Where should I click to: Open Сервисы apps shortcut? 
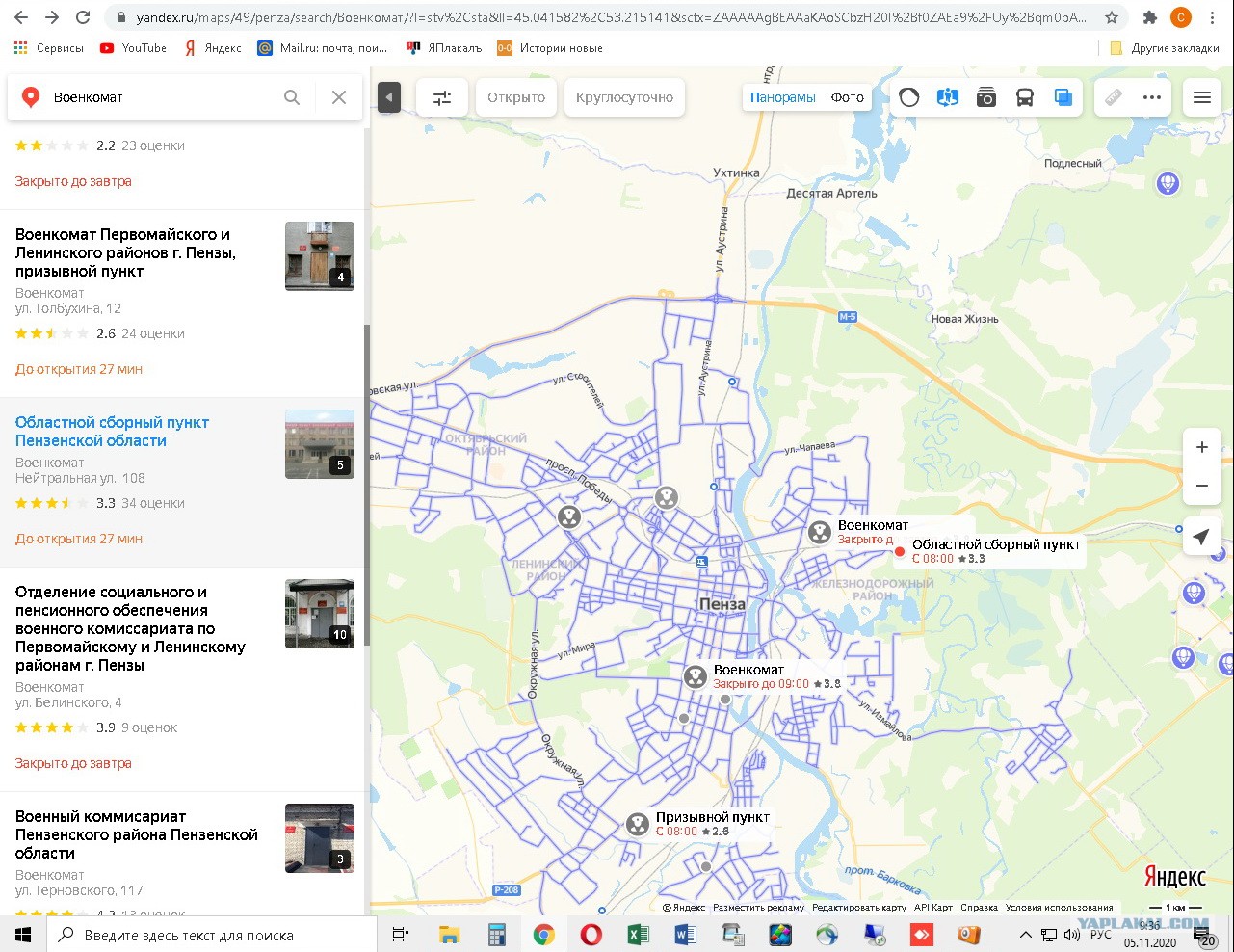coord(49,48)
